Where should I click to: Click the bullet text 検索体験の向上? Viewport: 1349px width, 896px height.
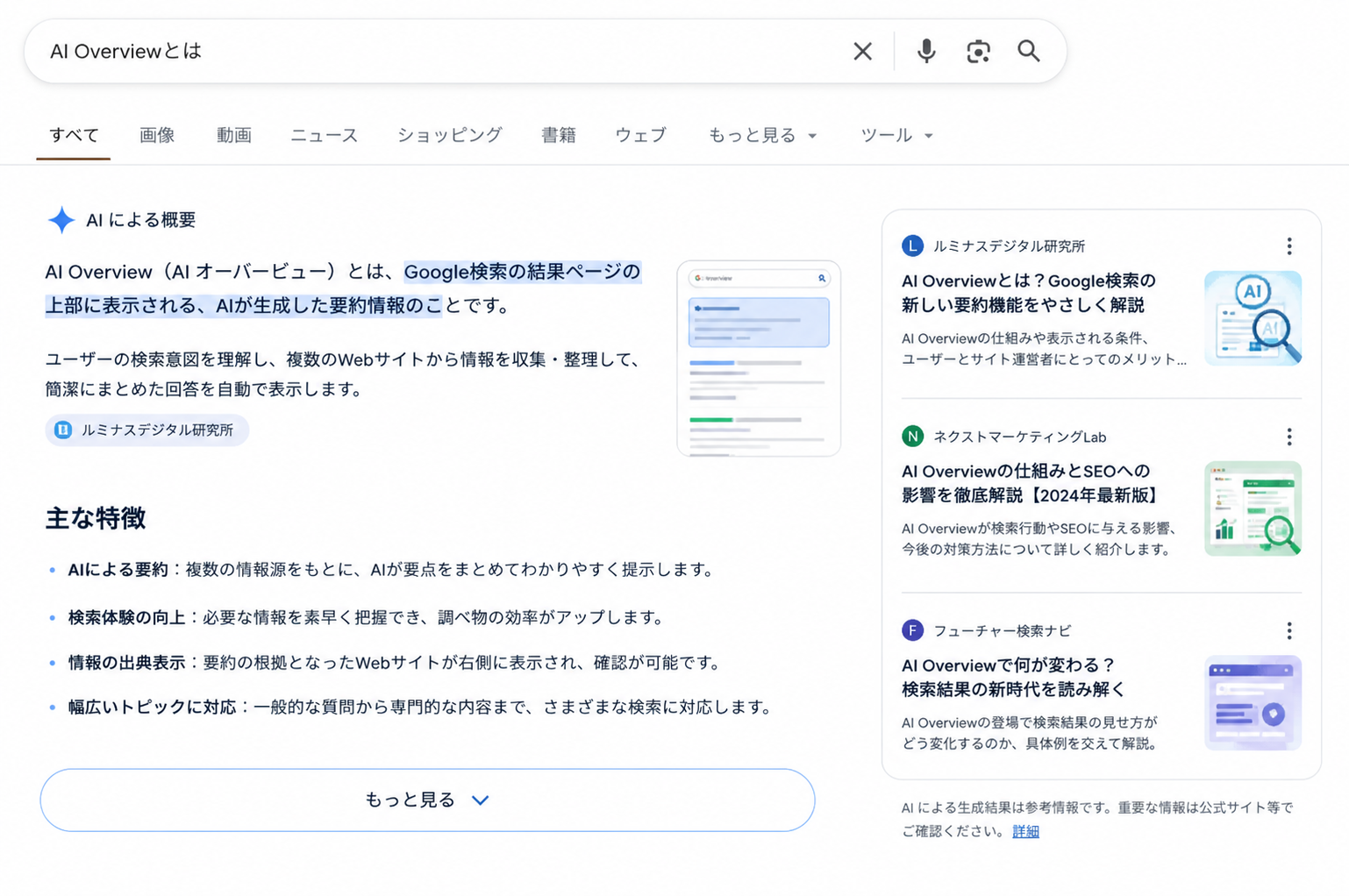click(126, 617)
